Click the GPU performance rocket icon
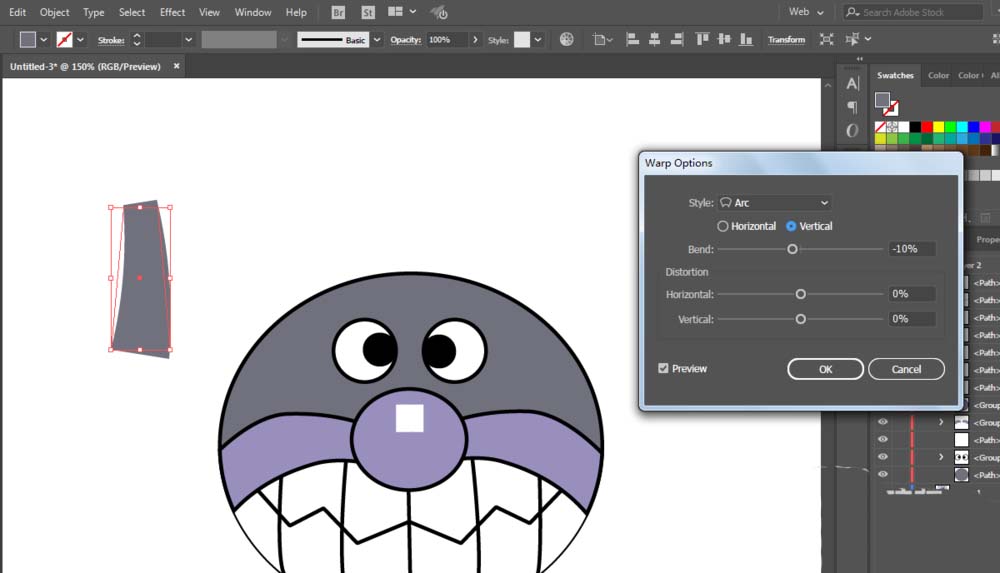 439,12
